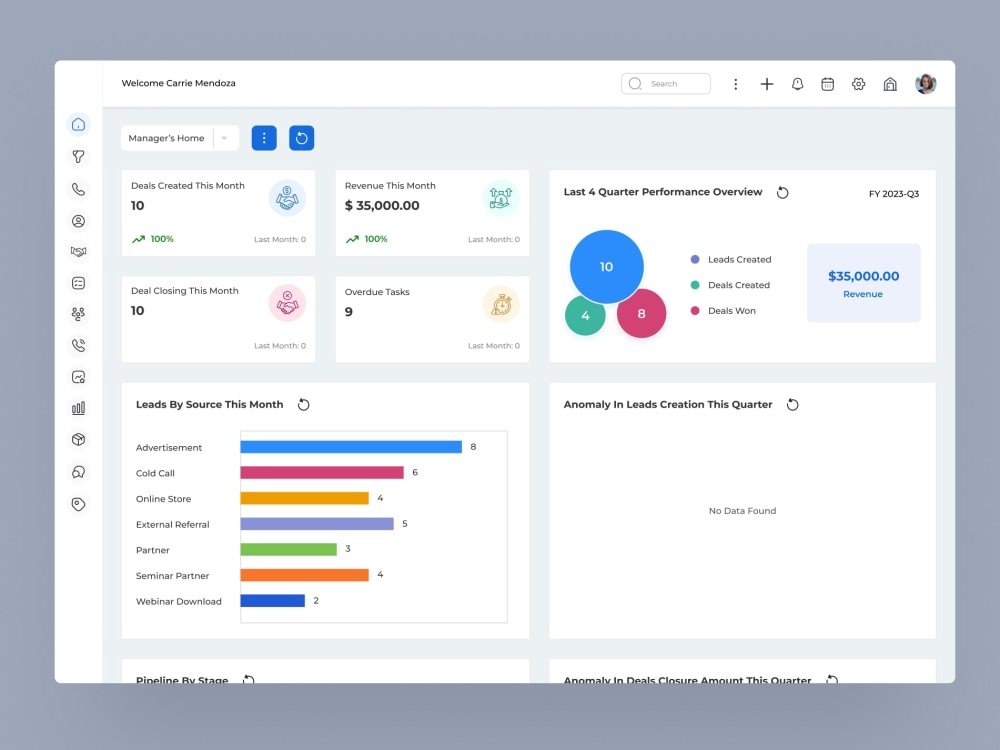Open the products box icon in sidebar
Viewport: 1000px width, 750px height.
coord(78,439)
